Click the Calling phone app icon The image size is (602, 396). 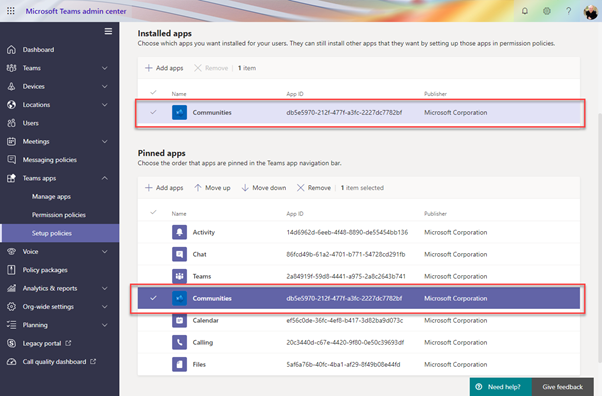coord(179,342)
